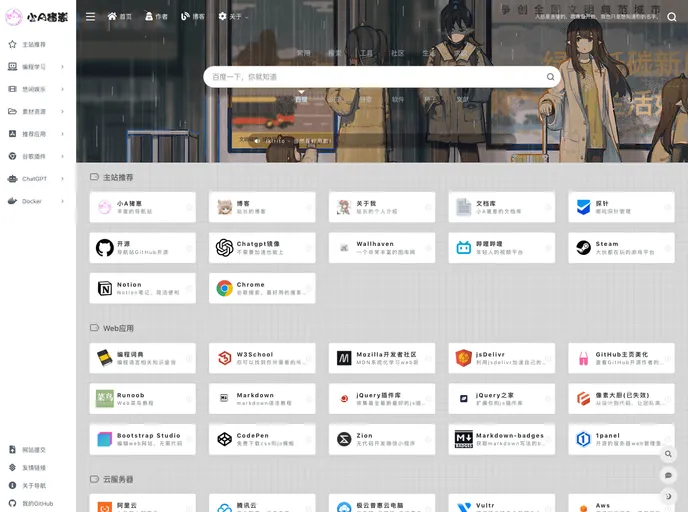This screenshot has height=512, width=688.
Task: Click the Chrome logo icon
Action: [x=224, y=288]
